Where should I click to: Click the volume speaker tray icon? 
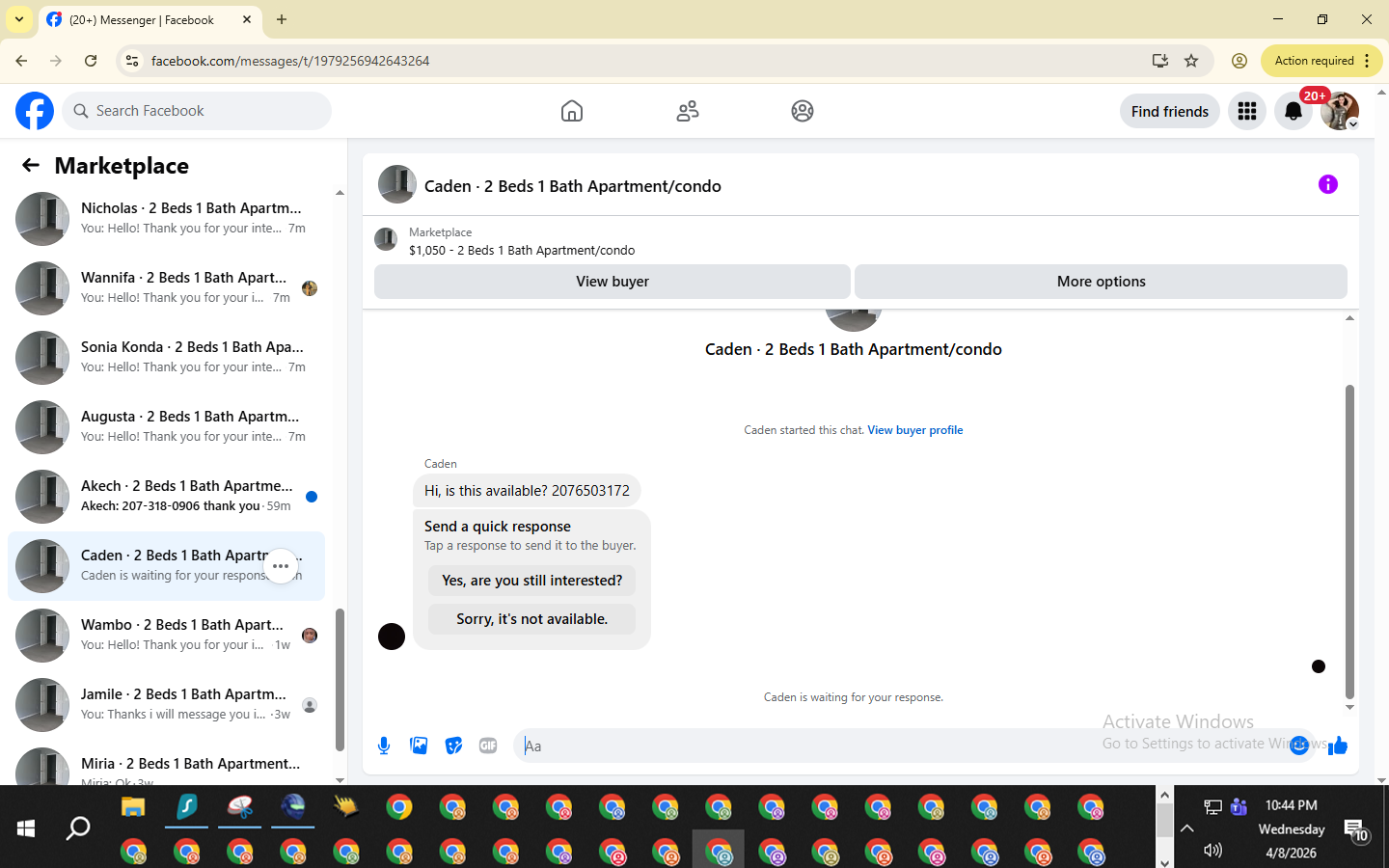click(x=1212, y=850)
